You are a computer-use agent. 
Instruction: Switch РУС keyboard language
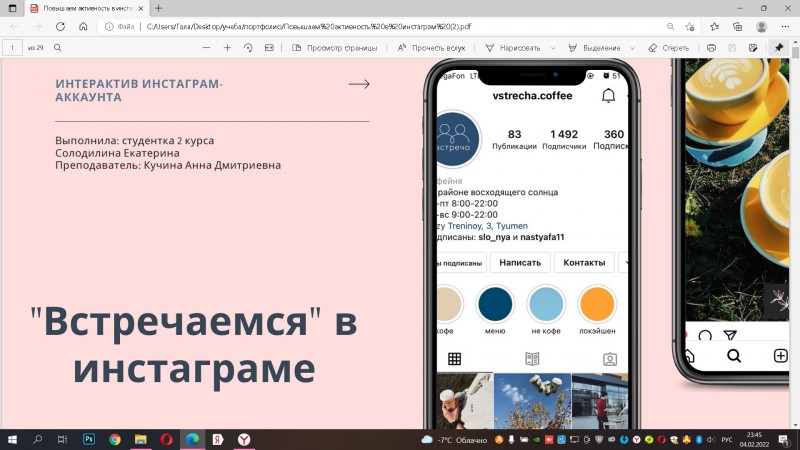[727, 440]
